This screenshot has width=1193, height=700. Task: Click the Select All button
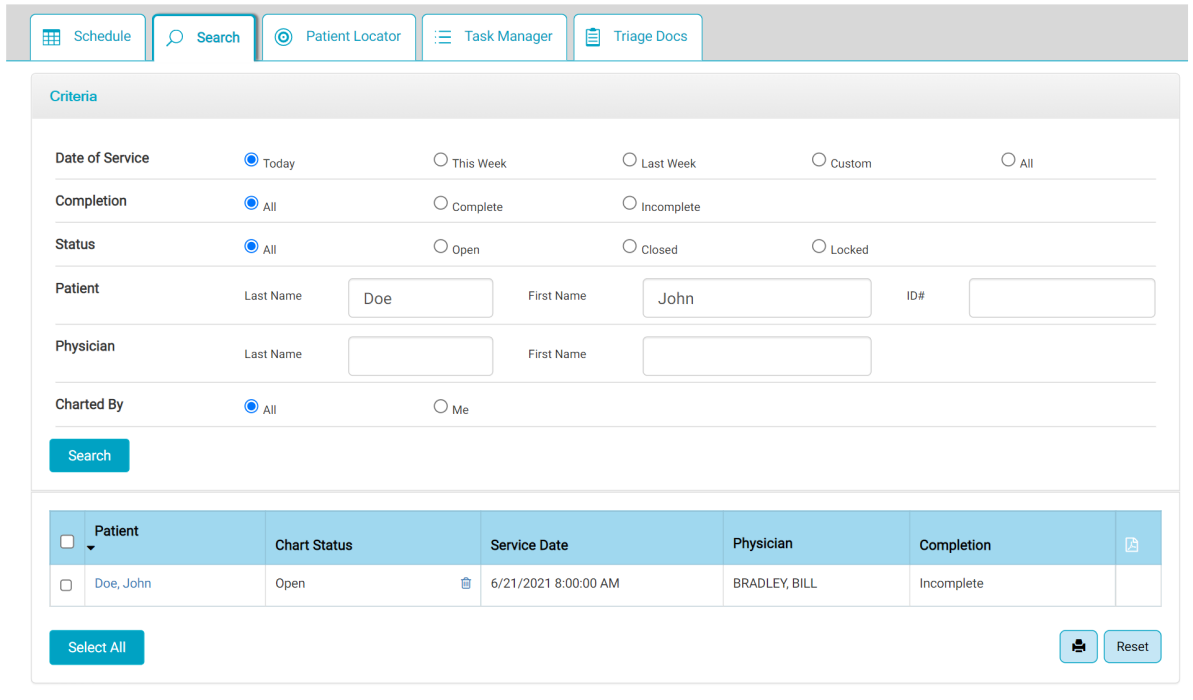(97, 648)
